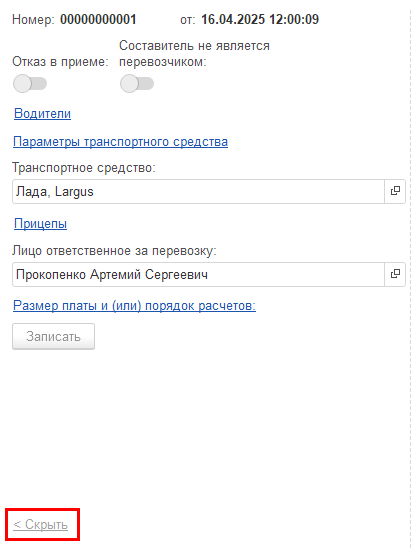Expand the Прицепы section link
The height and width of the screenshot is (548, 411).
tap(40, 224)
